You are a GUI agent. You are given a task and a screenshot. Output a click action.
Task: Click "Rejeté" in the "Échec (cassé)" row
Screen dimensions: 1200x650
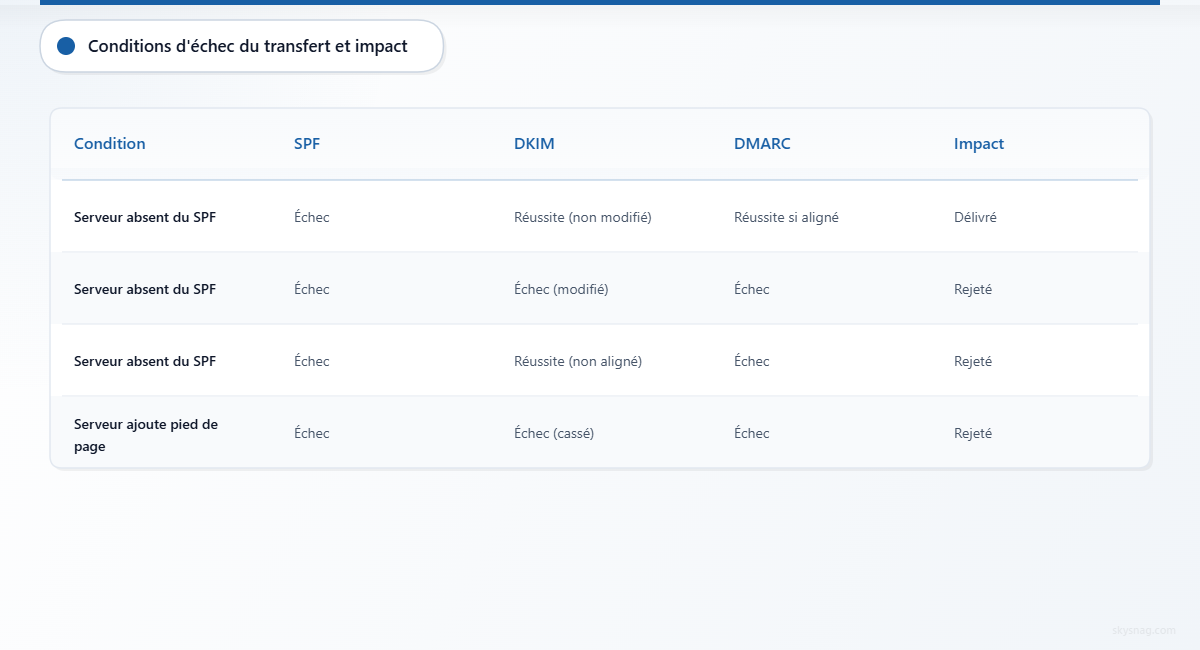tap(973, 433)
